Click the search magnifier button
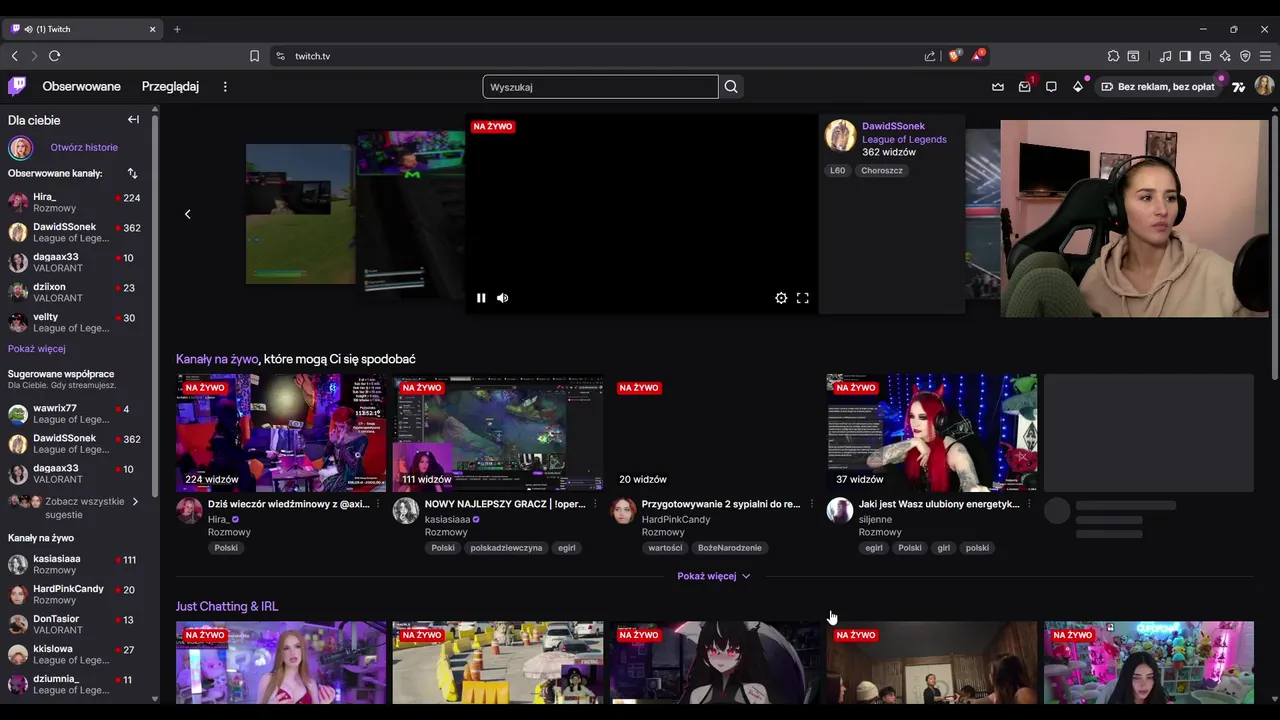The height and width of the screenshot is (720, 1280). coord(731,87)
